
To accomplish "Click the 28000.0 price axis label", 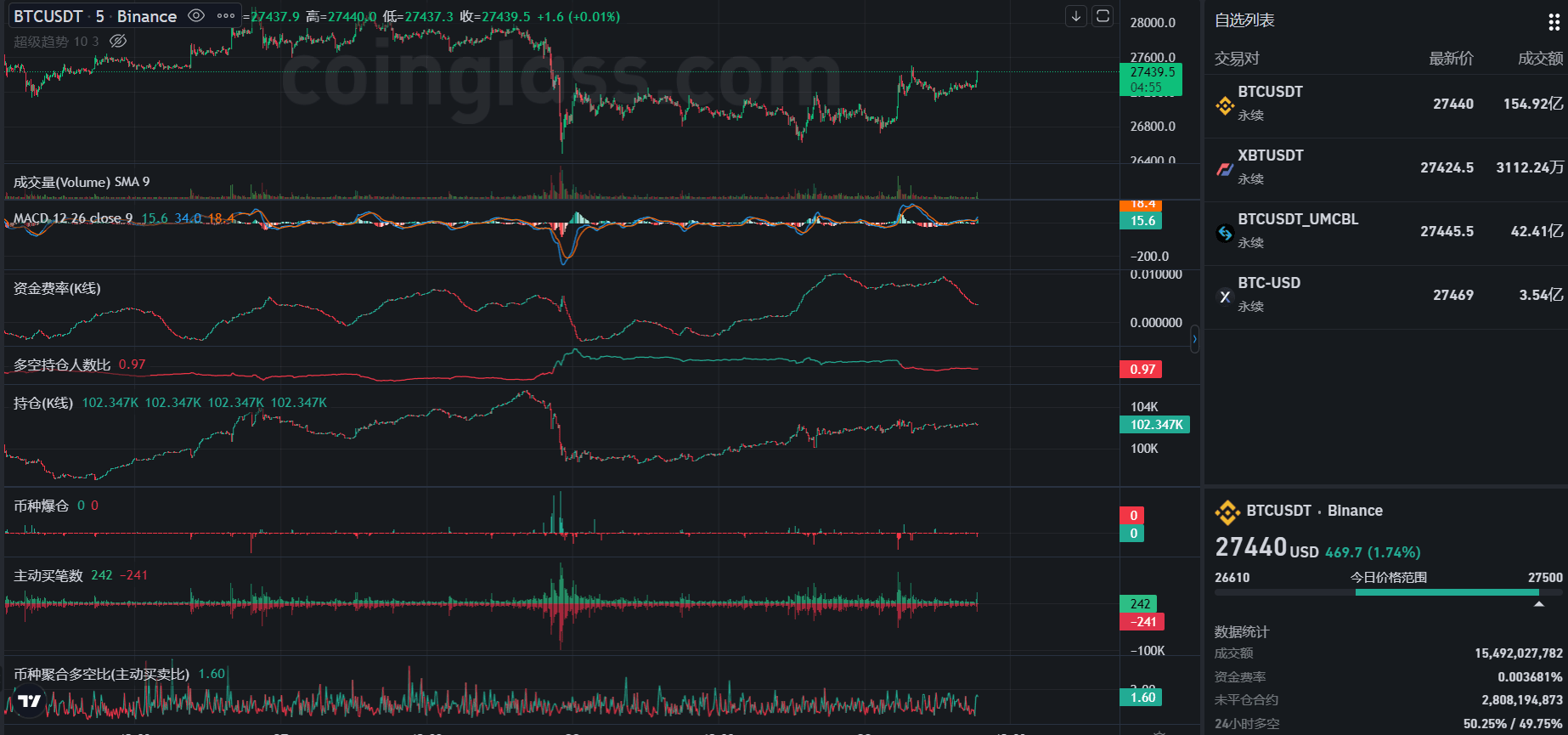I will coord(1153,23).
